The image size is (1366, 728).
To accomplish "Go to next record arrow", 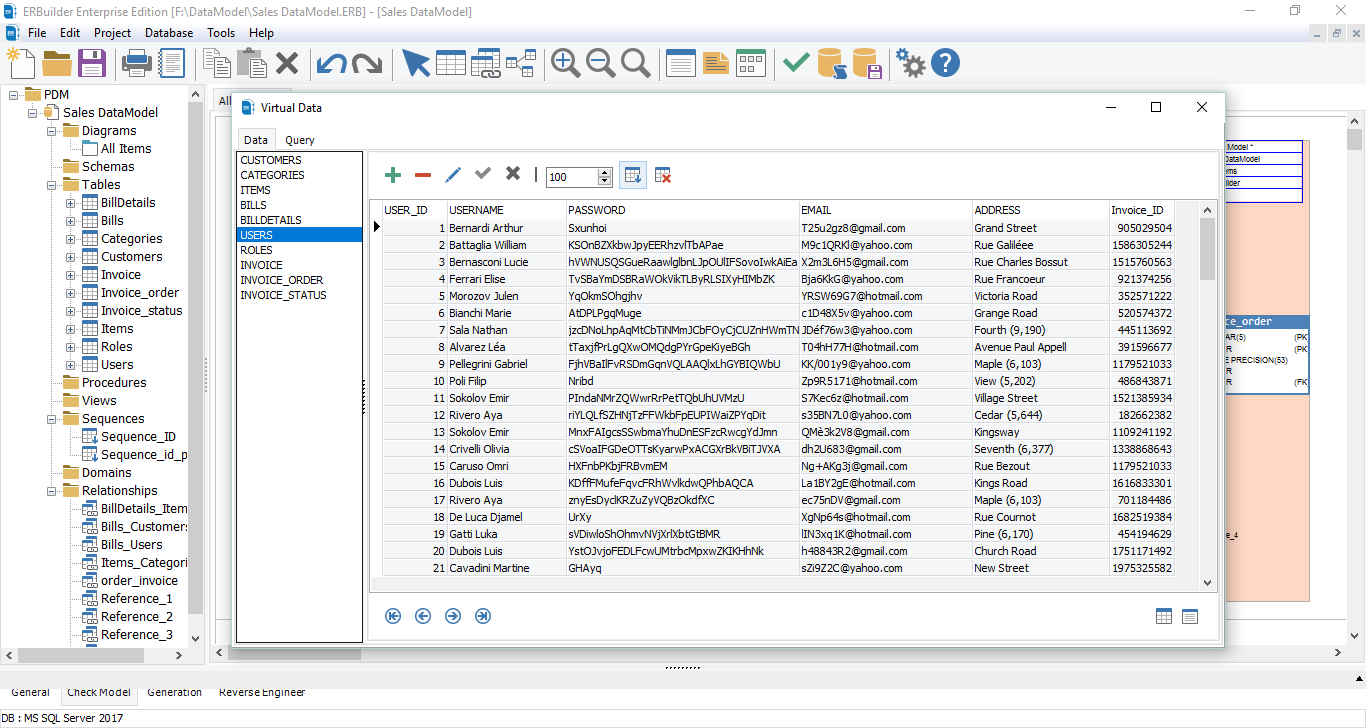I will [x=453, y=616].
